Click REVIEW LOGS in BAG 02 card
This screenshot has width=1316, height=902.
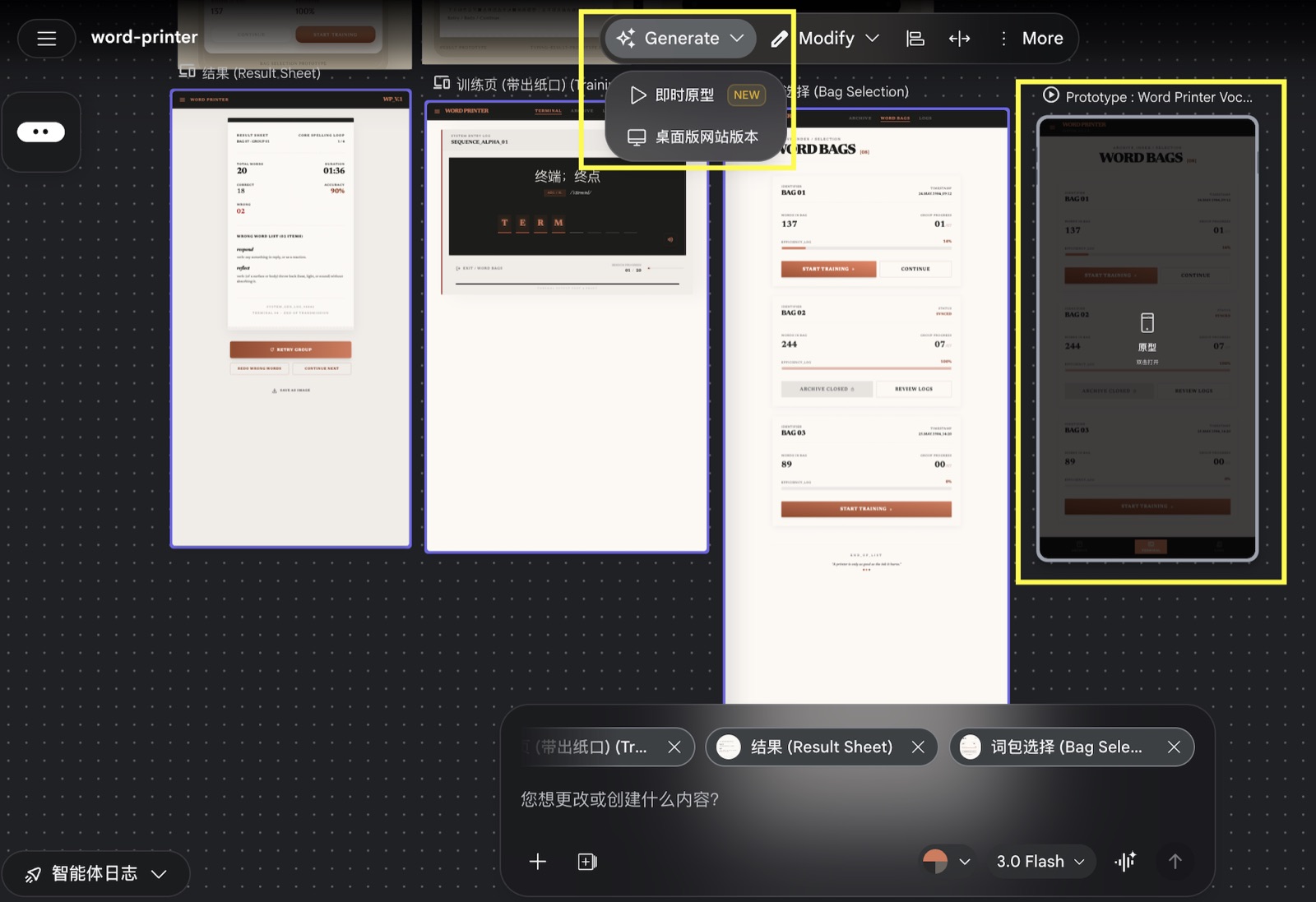[x=913, y=389]
